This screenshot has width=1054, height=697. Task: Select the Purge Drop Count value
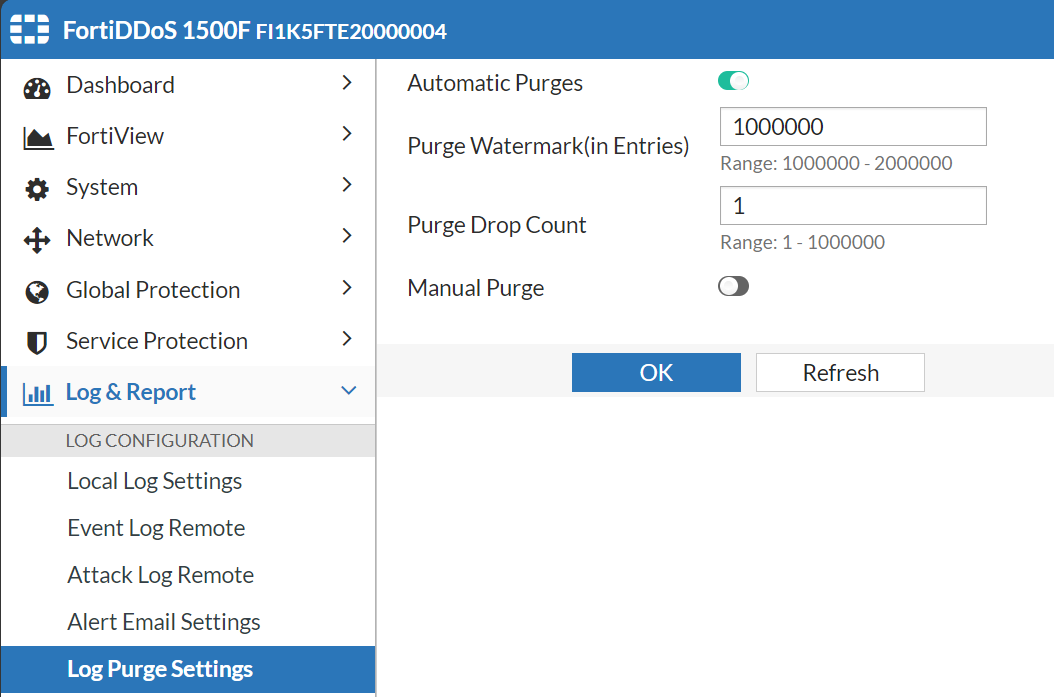click(x=852, y=205)
